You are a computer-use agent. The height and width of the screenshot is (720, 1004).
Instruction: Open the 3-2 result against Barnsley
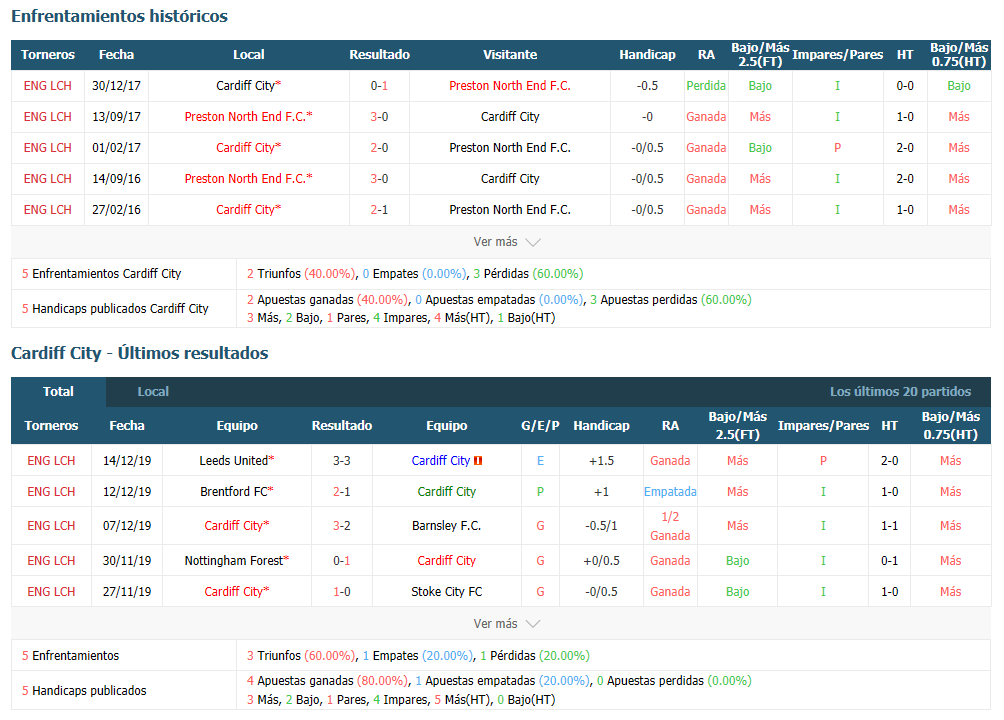[342, 526]
